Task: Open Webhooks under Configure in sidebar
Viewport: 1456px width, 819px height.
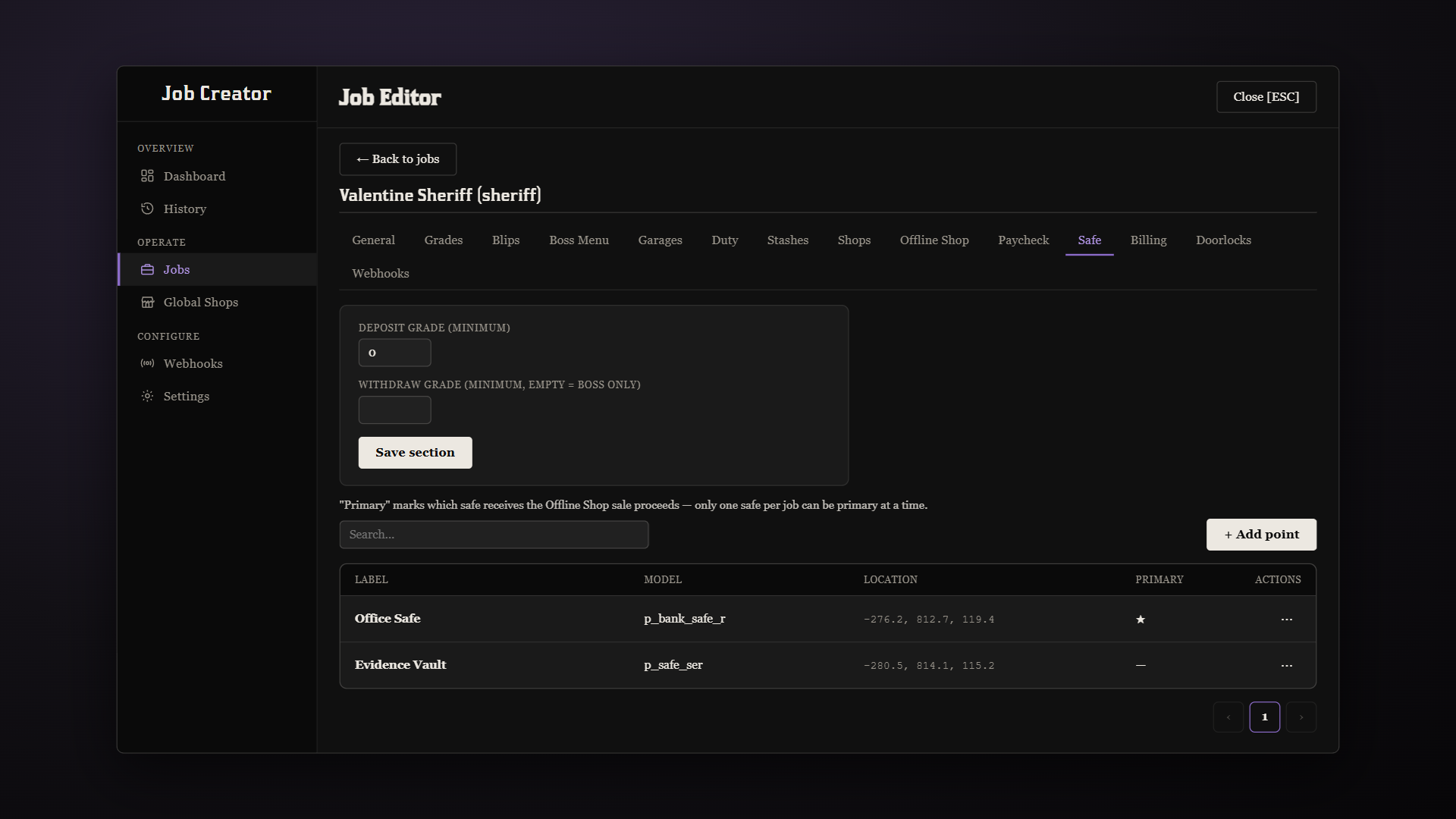Action: point(217,363)
